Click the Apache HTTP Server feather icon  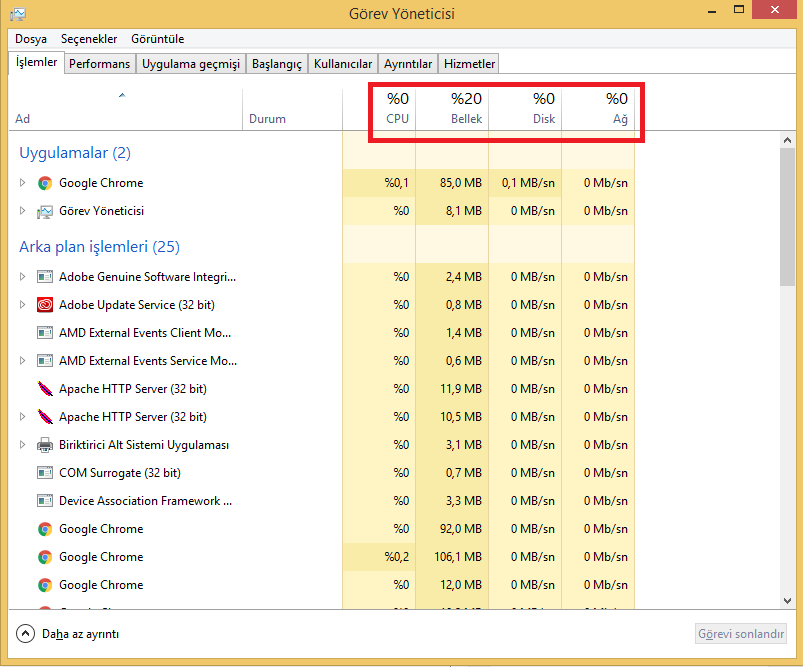click(44, 389)
